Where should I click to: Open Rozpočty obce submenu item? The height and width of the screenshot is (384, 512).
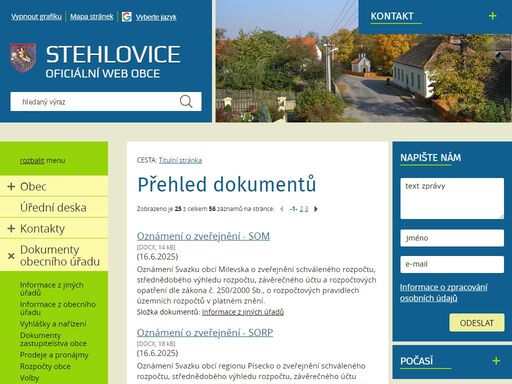(45, 366)
